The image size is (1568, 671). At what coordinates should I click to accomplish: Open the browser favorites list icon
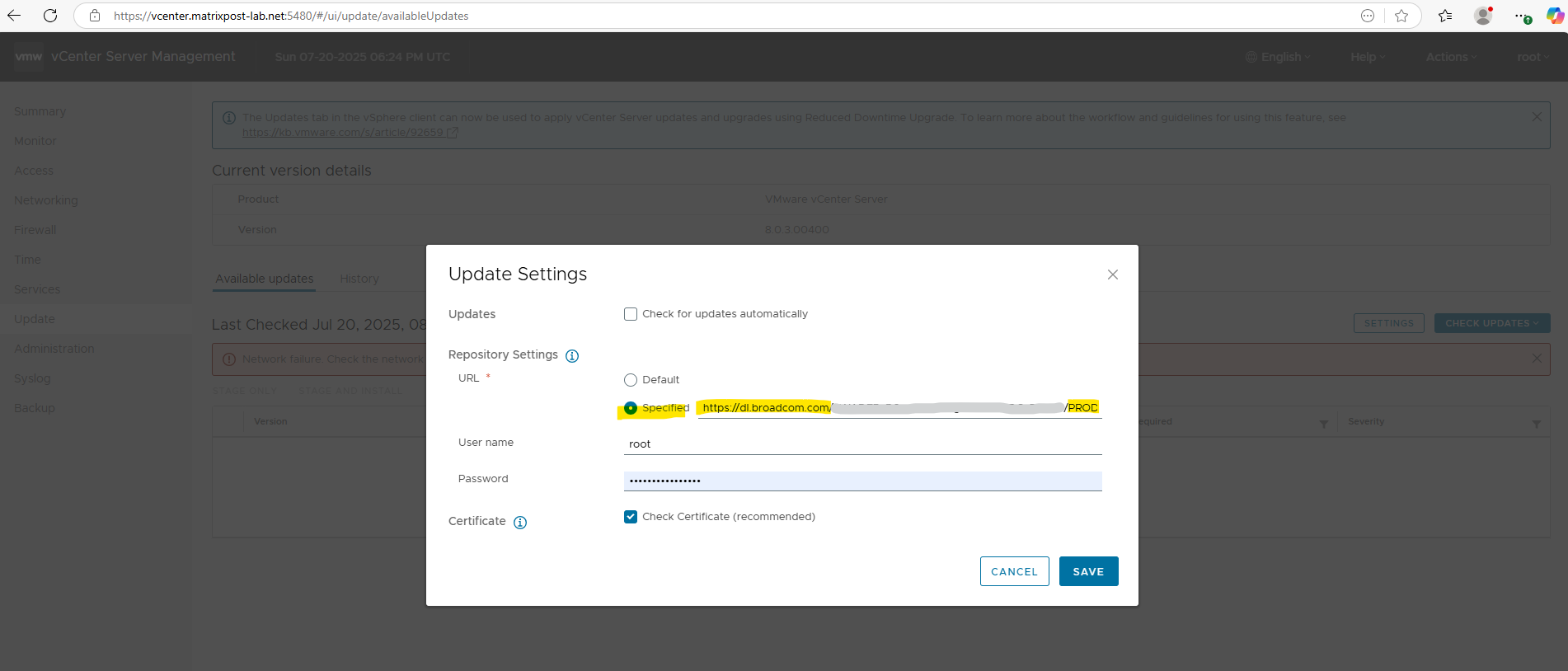tap(1445, 16)
